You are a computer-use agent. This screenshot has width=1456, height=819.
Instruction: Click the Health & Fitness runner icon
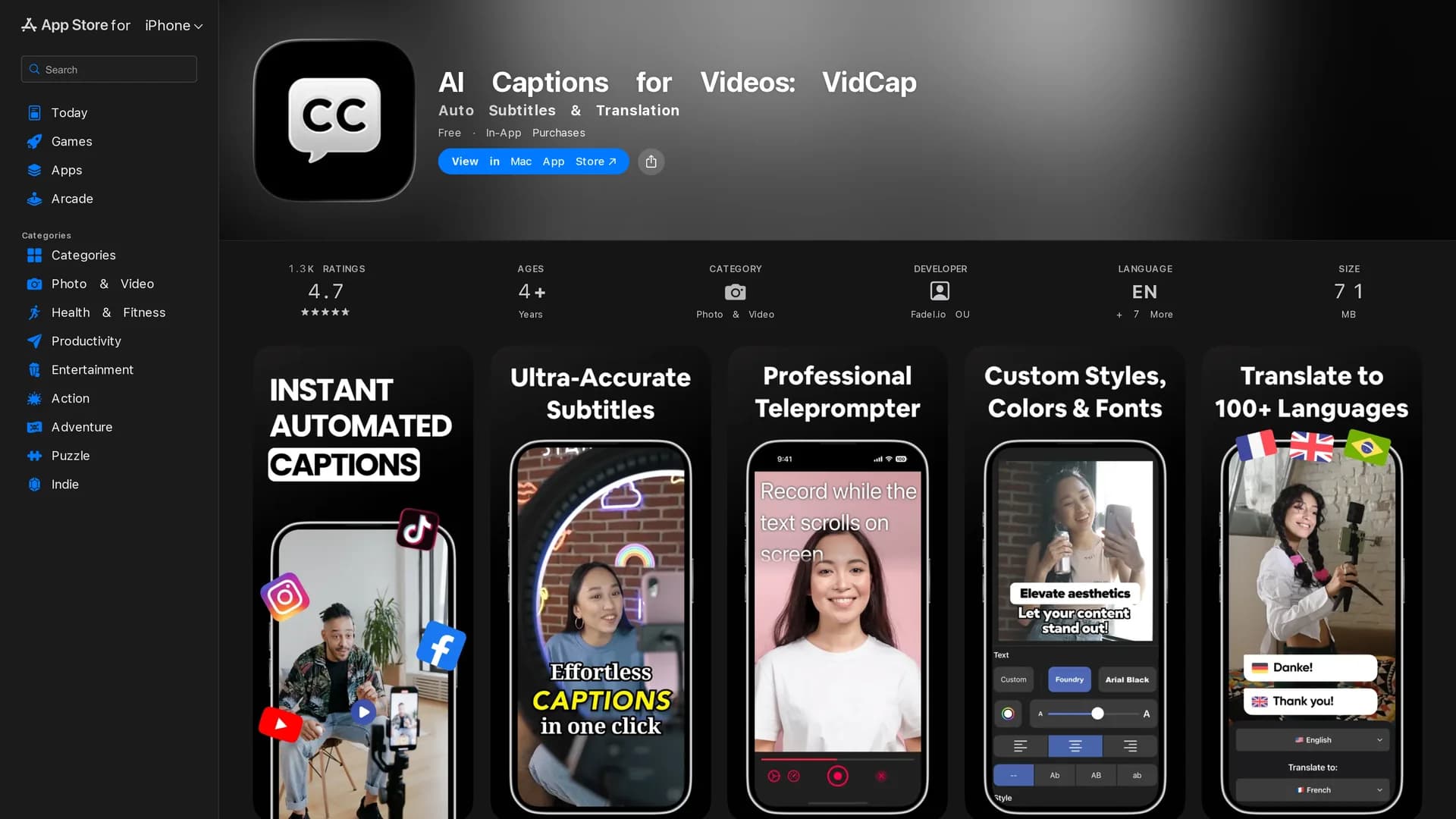click(34, 313)
